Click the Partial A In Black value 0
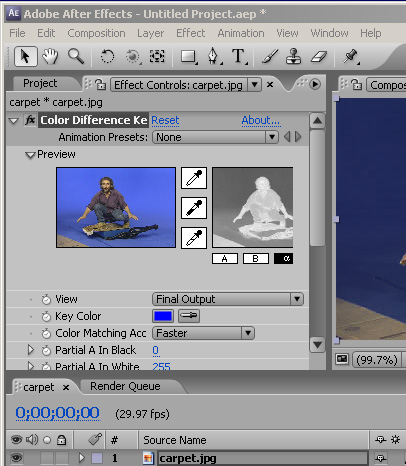 pyautogui.click(x=155, y=350)
